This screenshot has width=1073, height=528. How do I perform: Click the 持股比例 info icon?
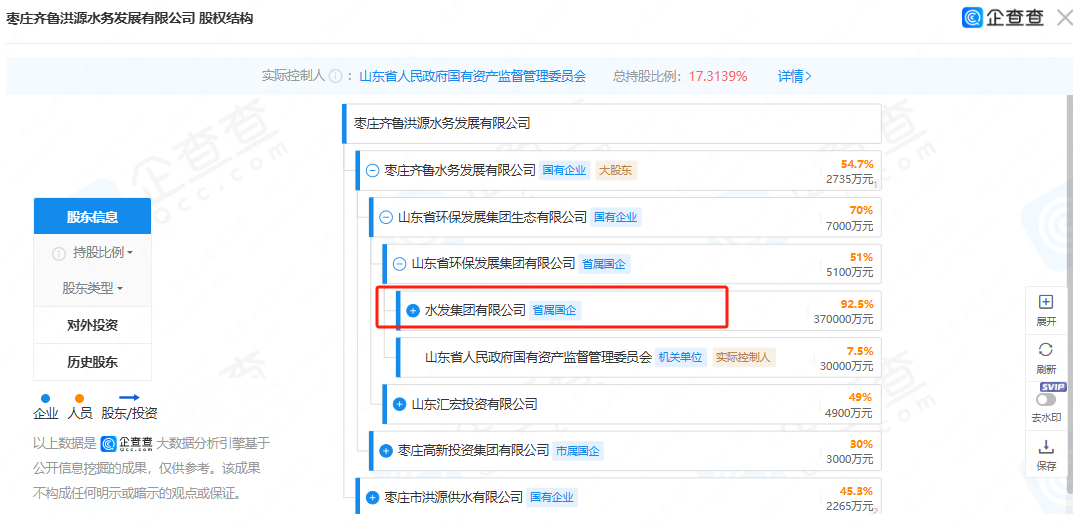click(x=59, y=254)
